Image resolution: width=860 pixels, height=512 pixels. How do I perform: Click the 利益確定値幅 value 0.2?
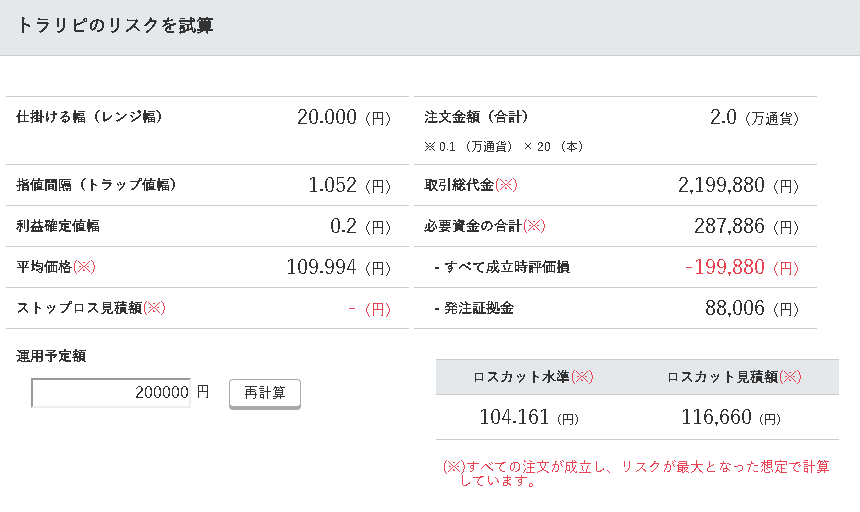343,226
